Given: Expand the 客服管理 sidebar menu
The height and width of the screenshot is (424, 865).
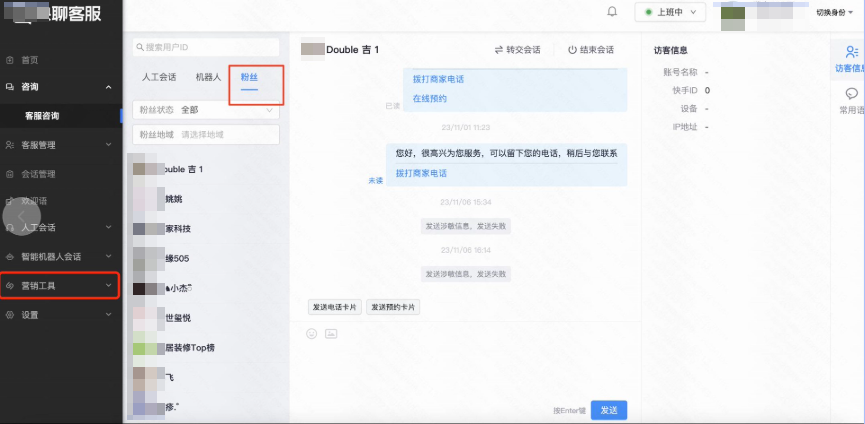Looking at the screenshot, I should click(60, 144).
